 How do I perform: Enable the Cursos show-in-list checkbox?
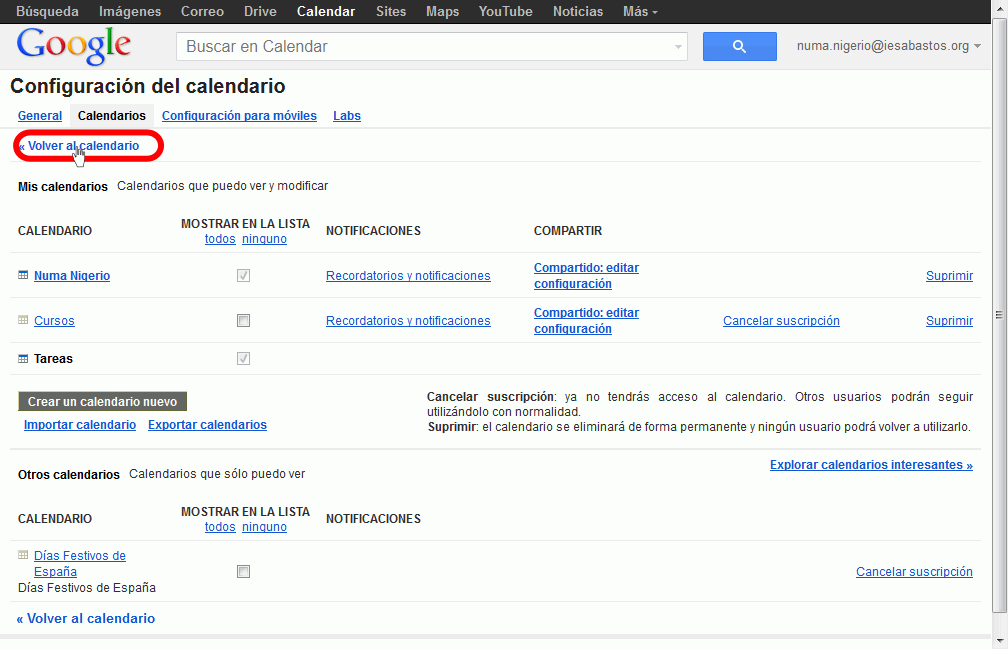[x=243, y=321]
